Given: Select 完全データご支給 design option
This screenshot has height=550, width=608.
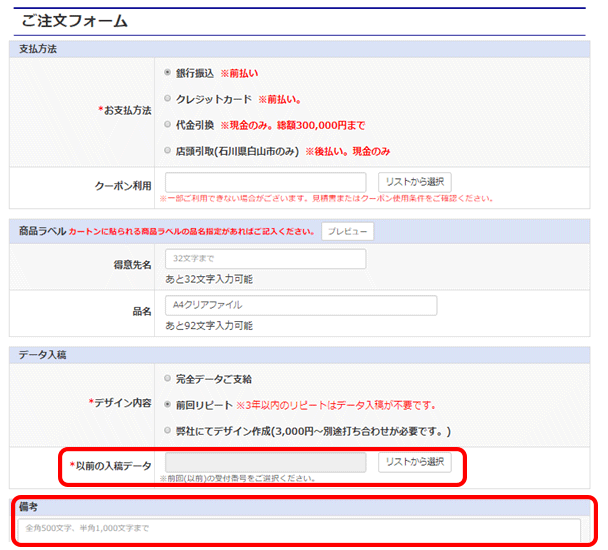Looking at the screenshot, I should tap(167, 378).
